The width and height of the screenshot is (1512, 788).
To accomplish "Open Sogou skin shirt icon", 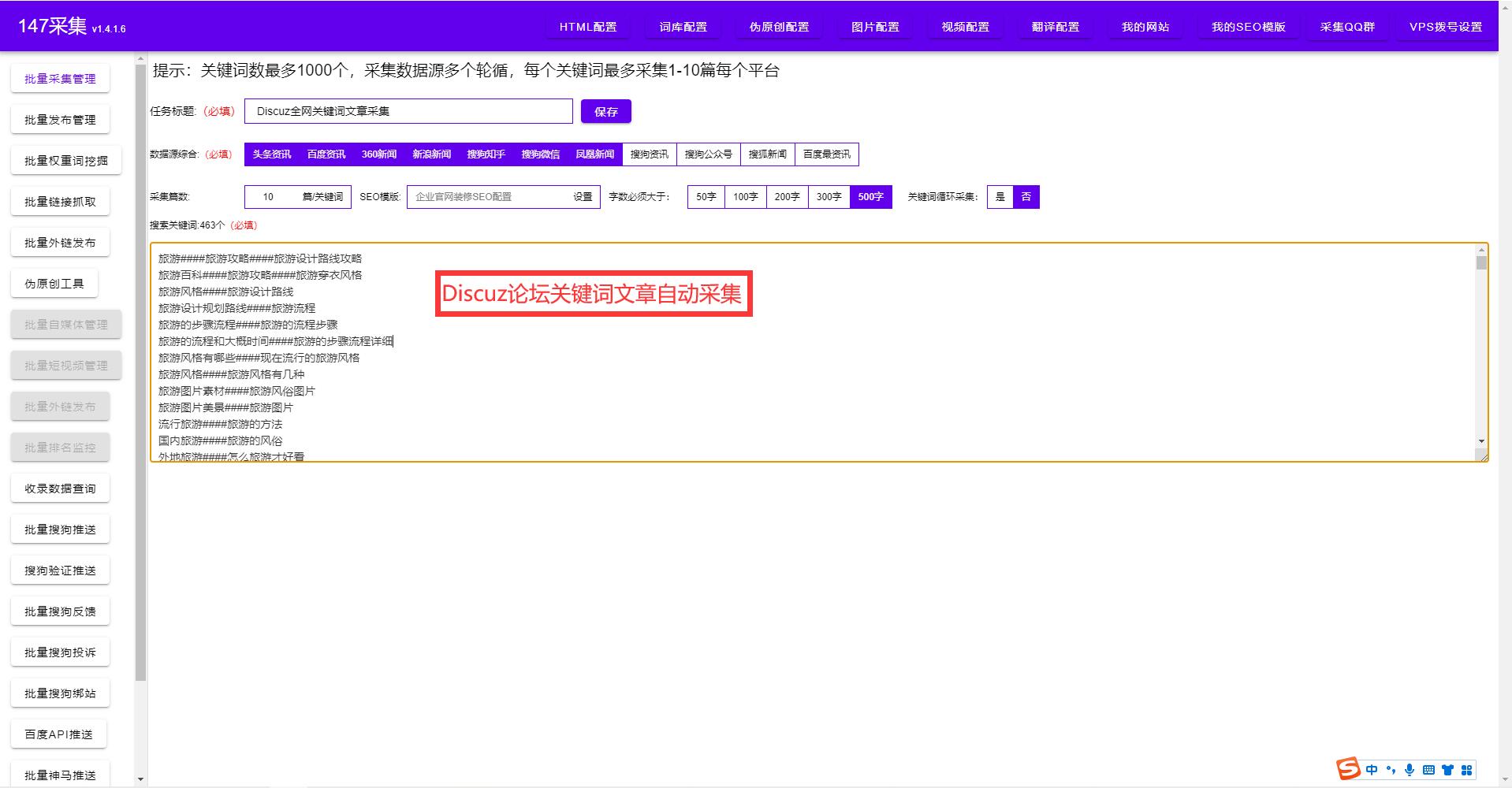I will pyautogui.click(x=1447, y=770).
